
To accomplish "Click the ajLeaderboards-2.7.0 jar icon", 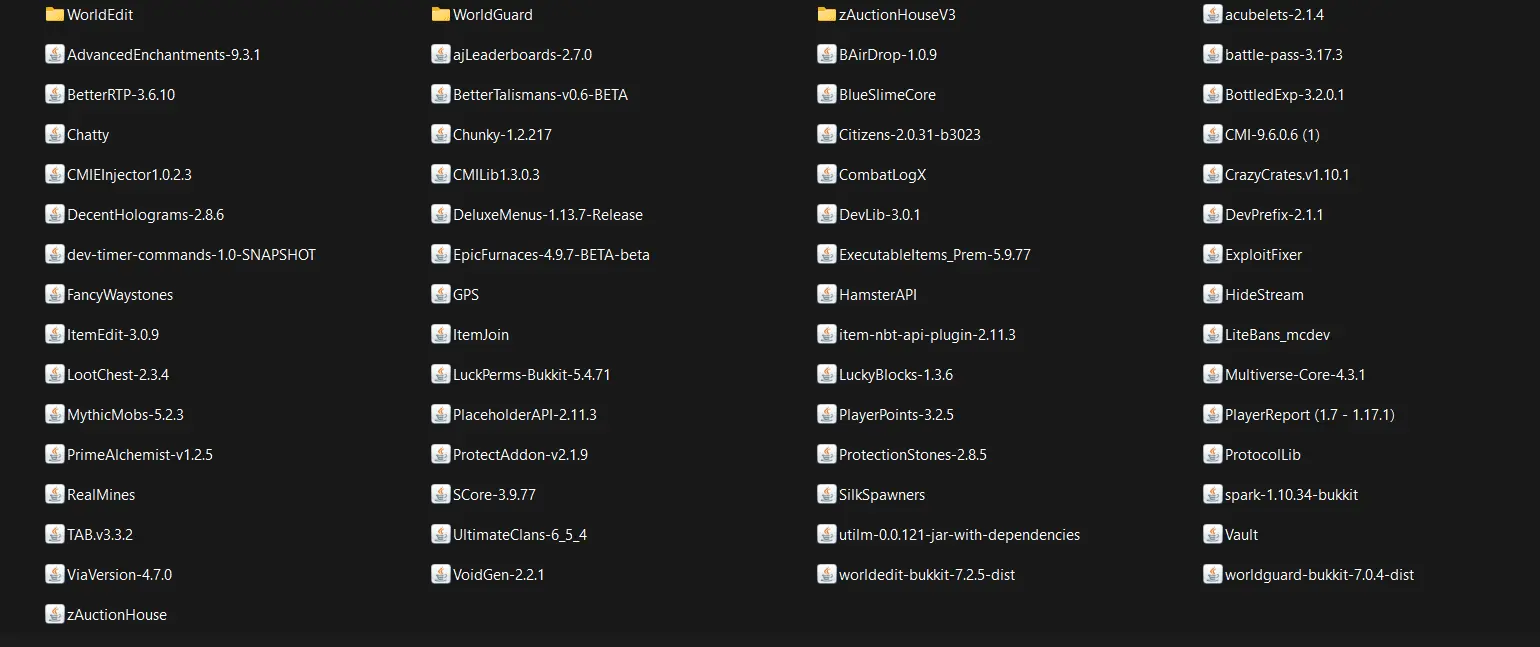I will coord(441,54).
